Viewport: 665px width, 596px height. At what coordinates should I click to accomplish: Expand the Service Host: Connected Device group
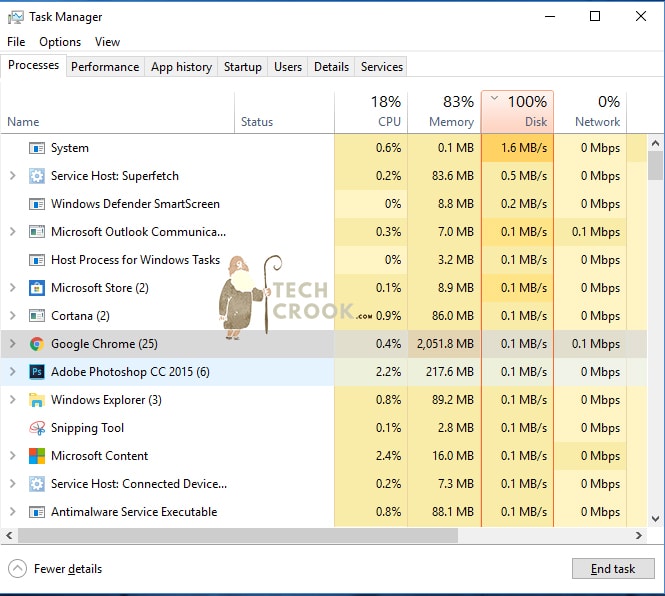pyautogui.click(x=13, y=484)
